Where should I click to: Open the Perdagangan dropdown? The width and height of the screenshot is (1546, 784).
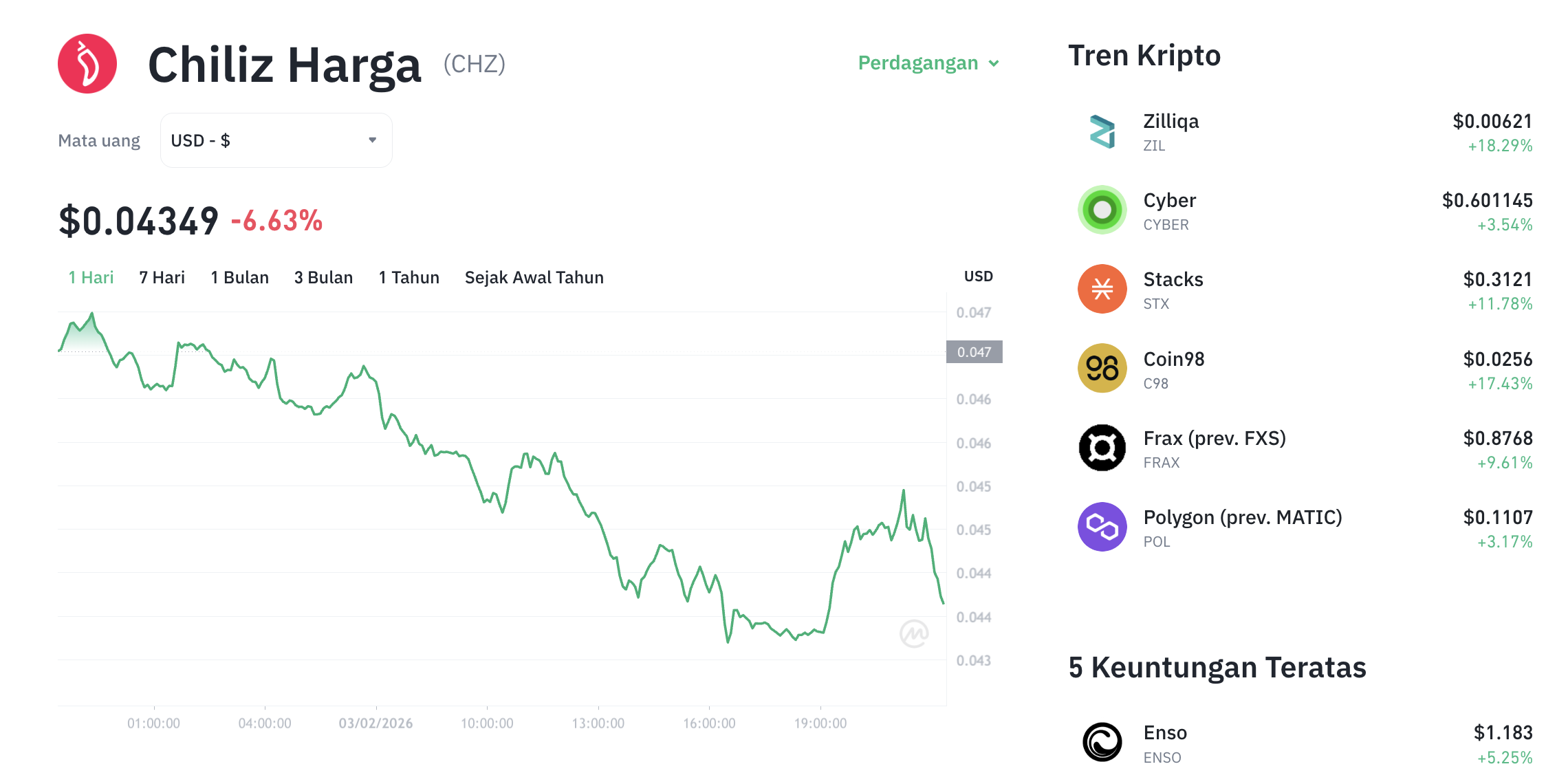point(918,63)
